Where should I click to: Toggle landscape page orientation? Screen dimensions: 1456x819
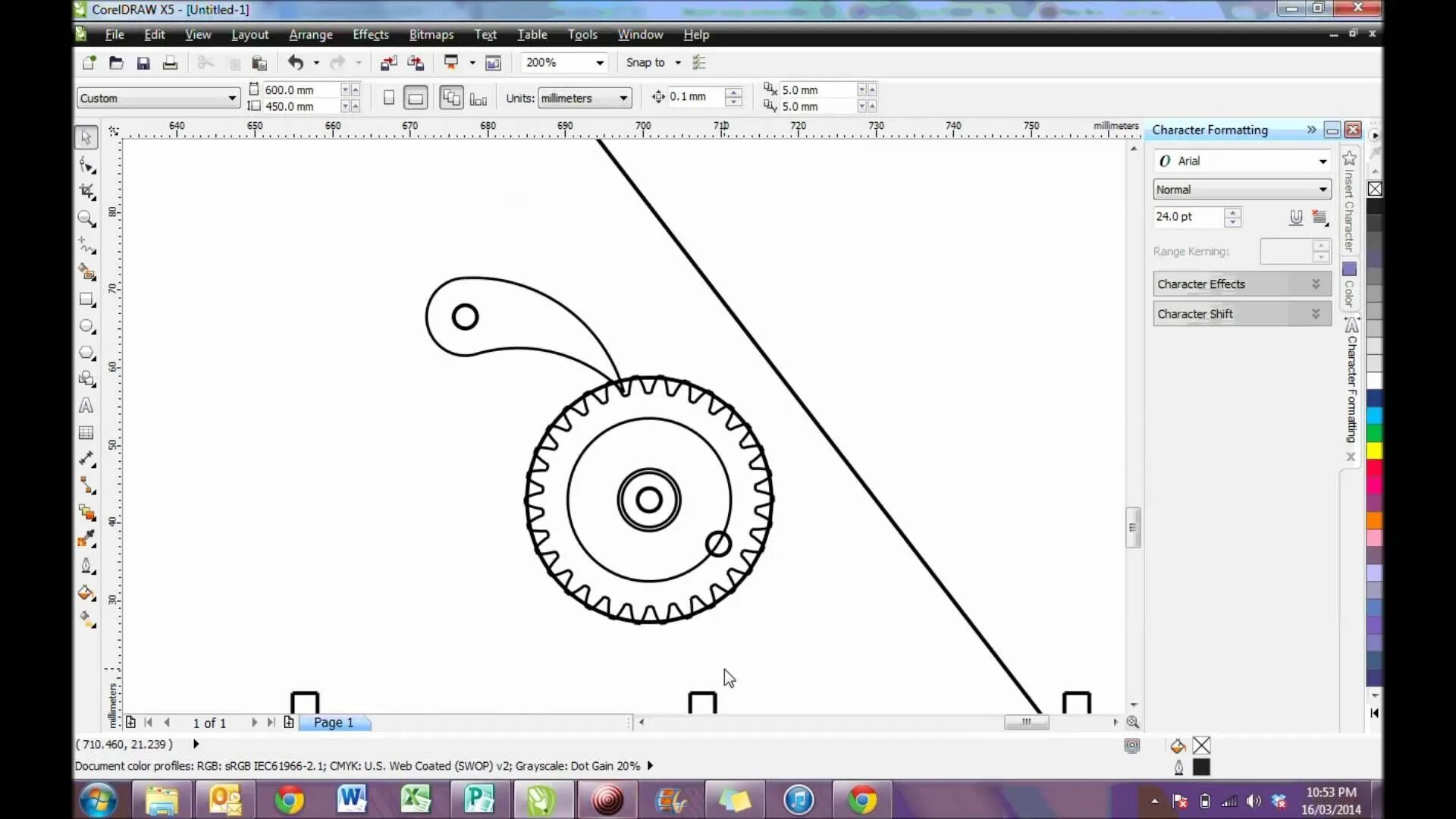pyautogui.click(x=415, y=98)
